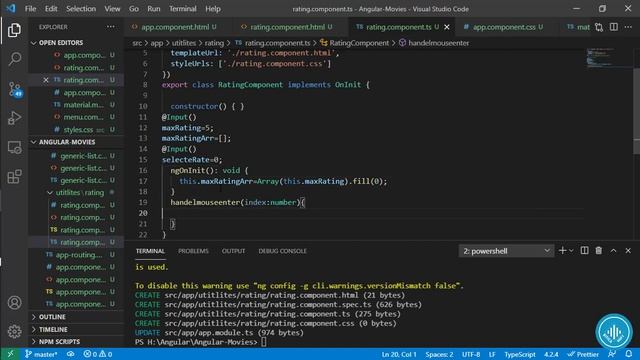Open notifications bell in status bar

click(x=629, y=354)
